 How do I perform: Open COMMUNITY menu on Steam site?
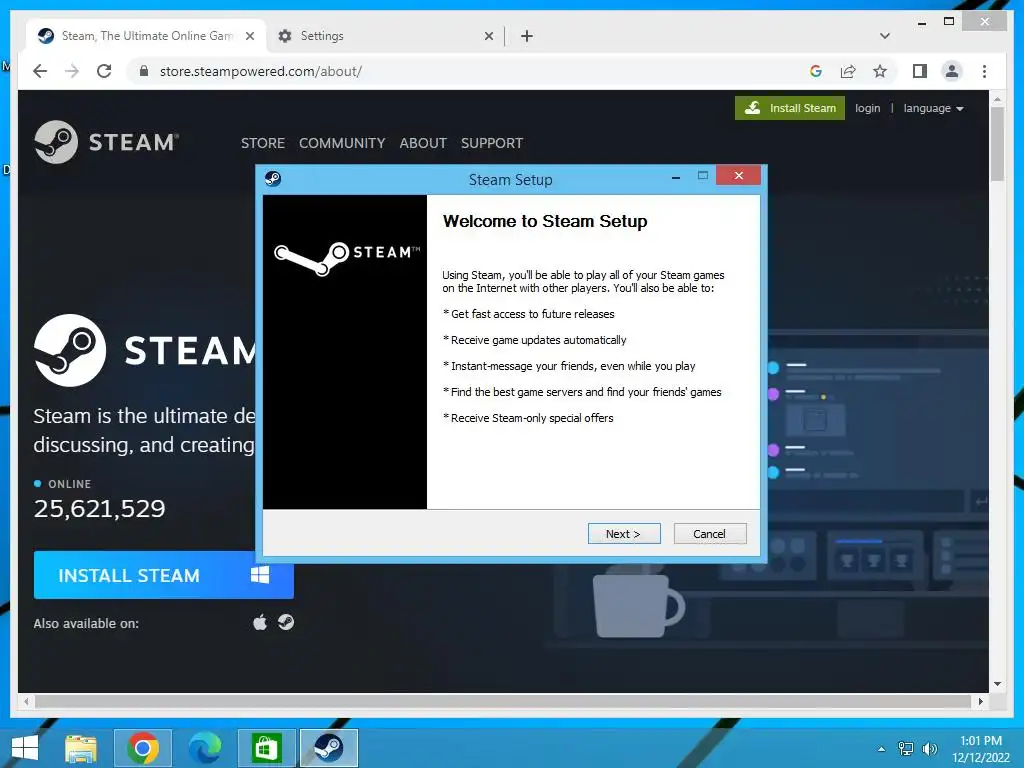tap(342, 143)
